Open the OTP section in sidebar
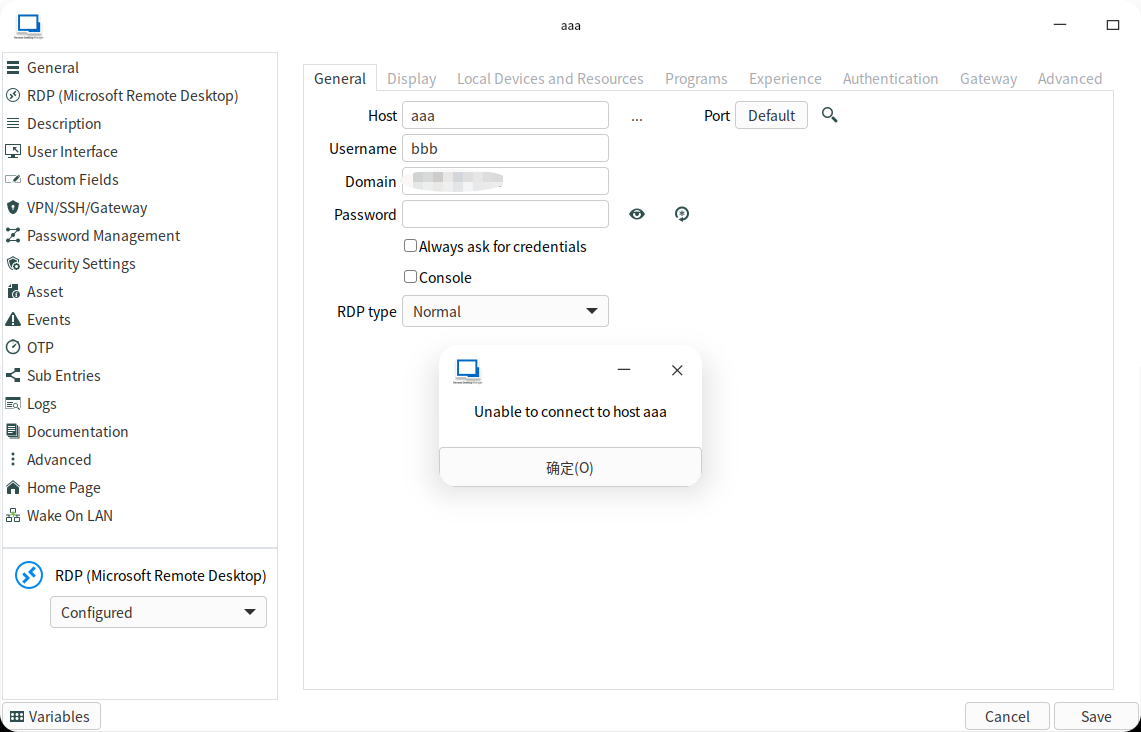Viewport: 1141px width, 732px height. (40, 348)
